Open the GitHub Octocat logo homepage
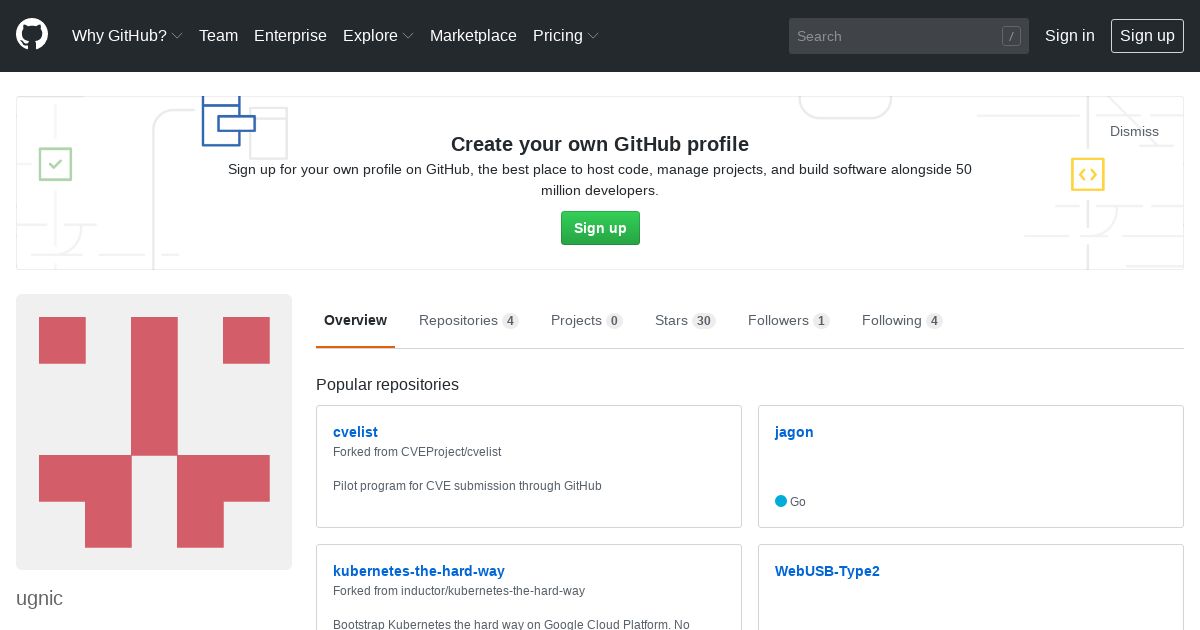1200x630 pixels. click(x=32, y=35)
